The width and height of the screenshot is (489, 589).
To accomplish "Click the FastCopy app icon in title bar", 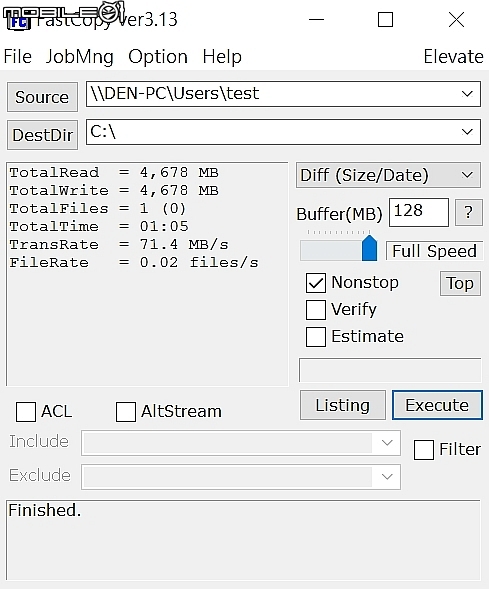I will (19, 22).
